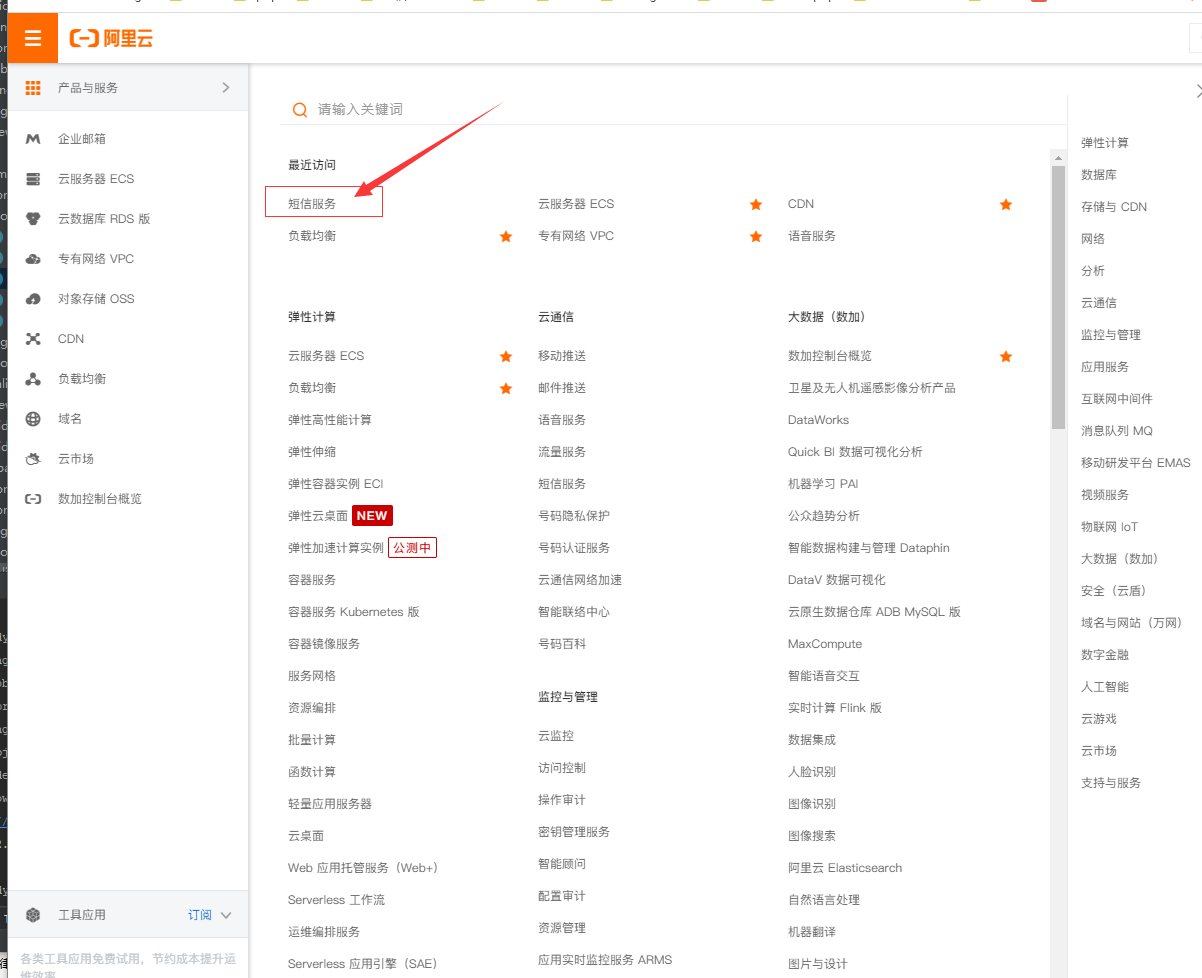Click the products and services grid icon
The width and height of the screenshot is (1202, 978).
(33, 88)
